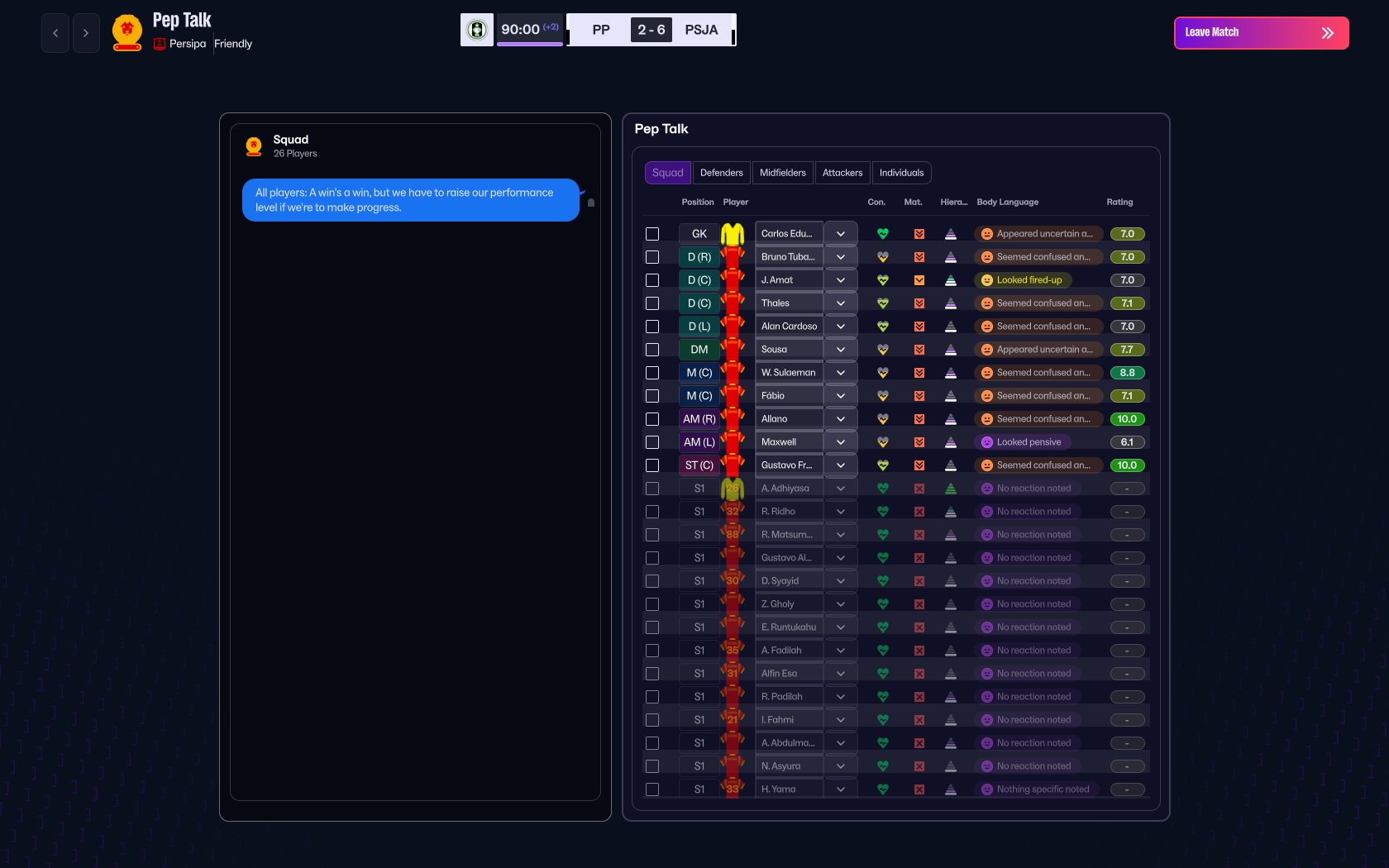Select the checkbox beside Gustavo Fr

click(x=652, y=465)
